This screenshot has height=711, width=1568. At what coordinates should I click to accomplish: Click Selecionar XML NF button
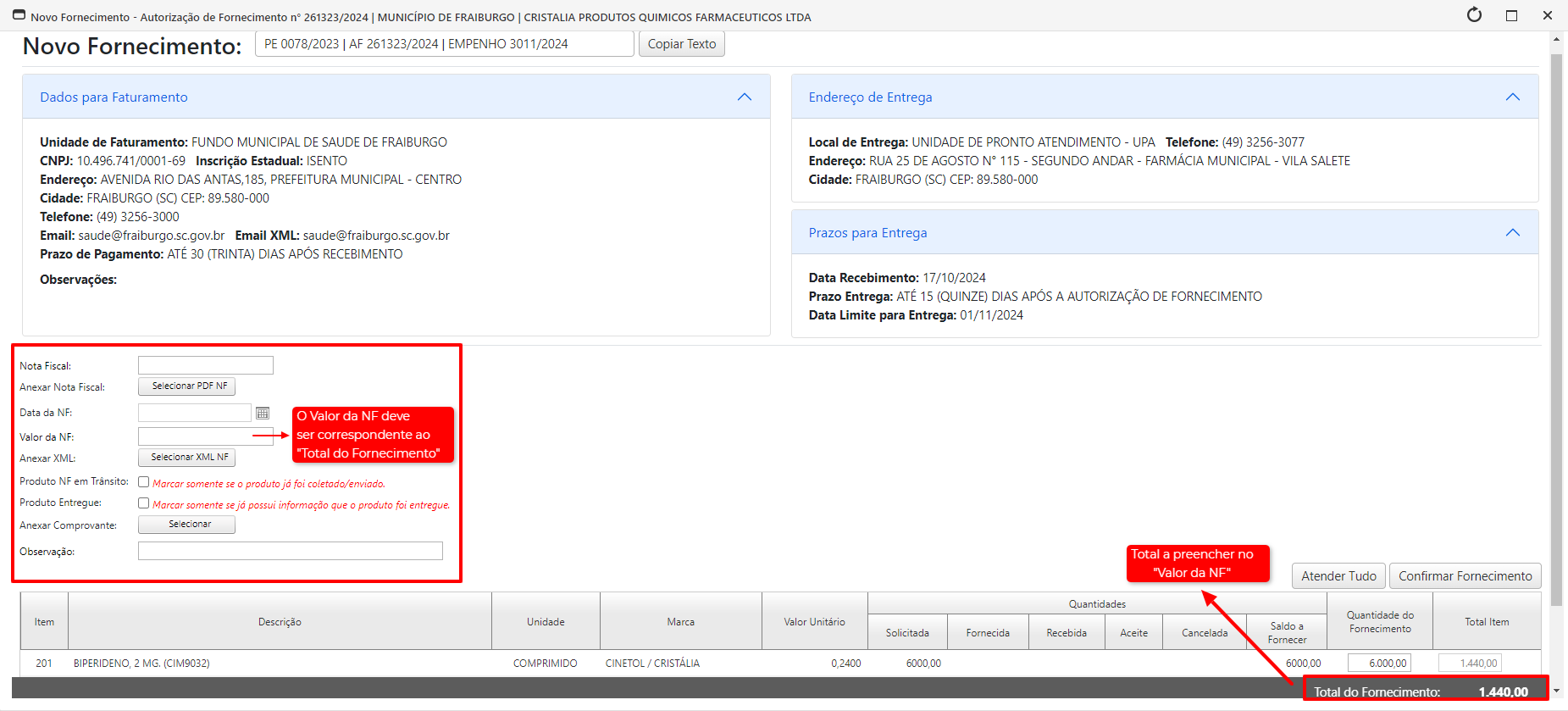click(x=189, y=458)
